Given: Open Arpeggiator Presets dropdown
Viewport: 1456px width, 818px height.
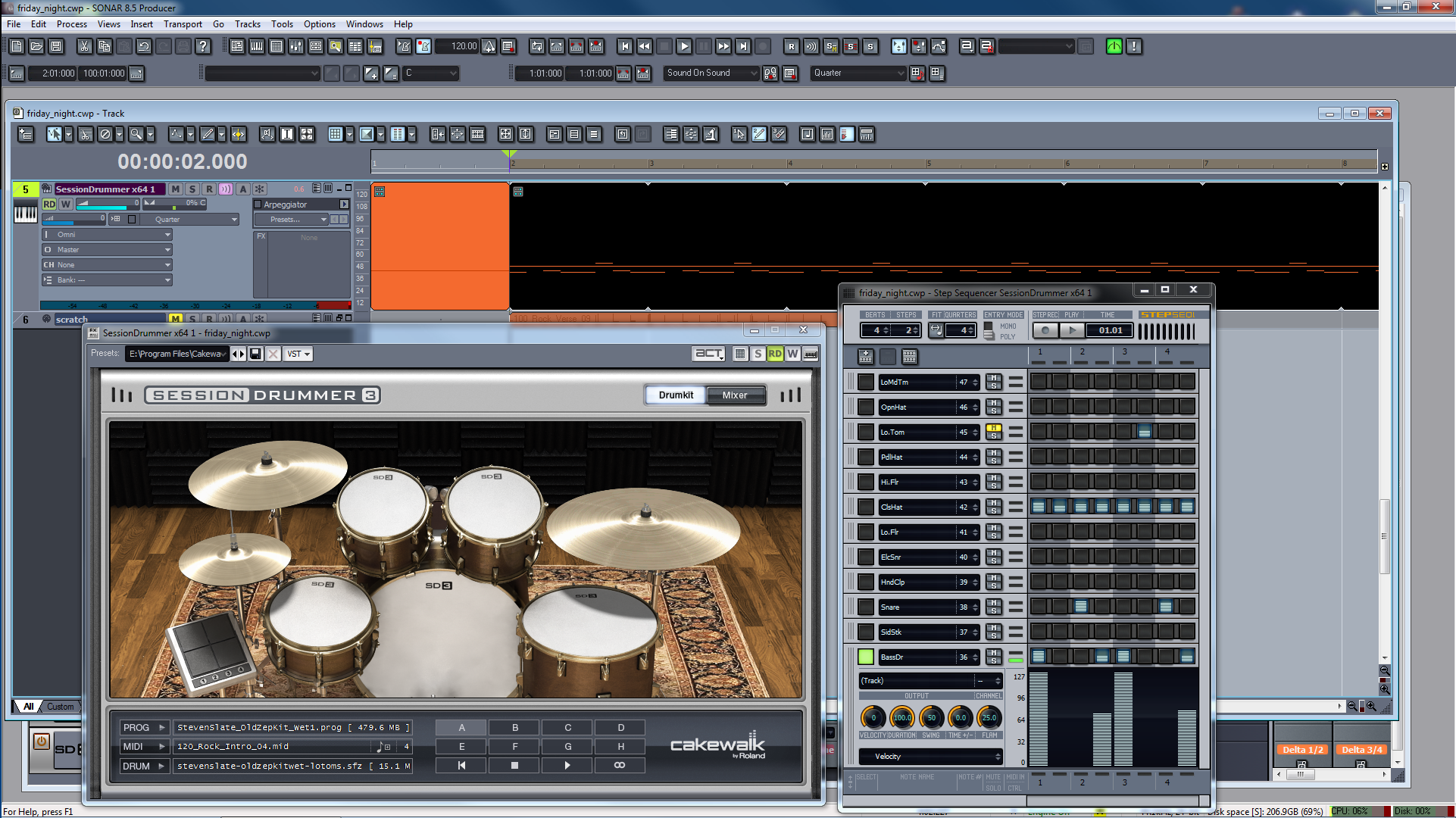Looking at the screenshot, I should [x=291, y=220].
